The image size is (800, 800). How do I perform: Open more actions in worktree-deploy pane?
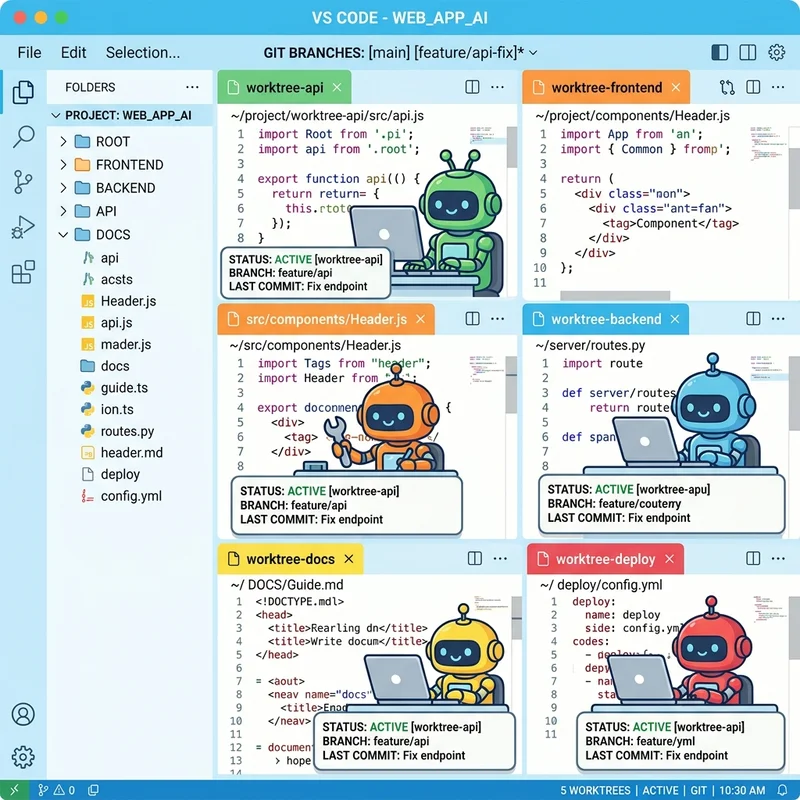pos(778,559)
